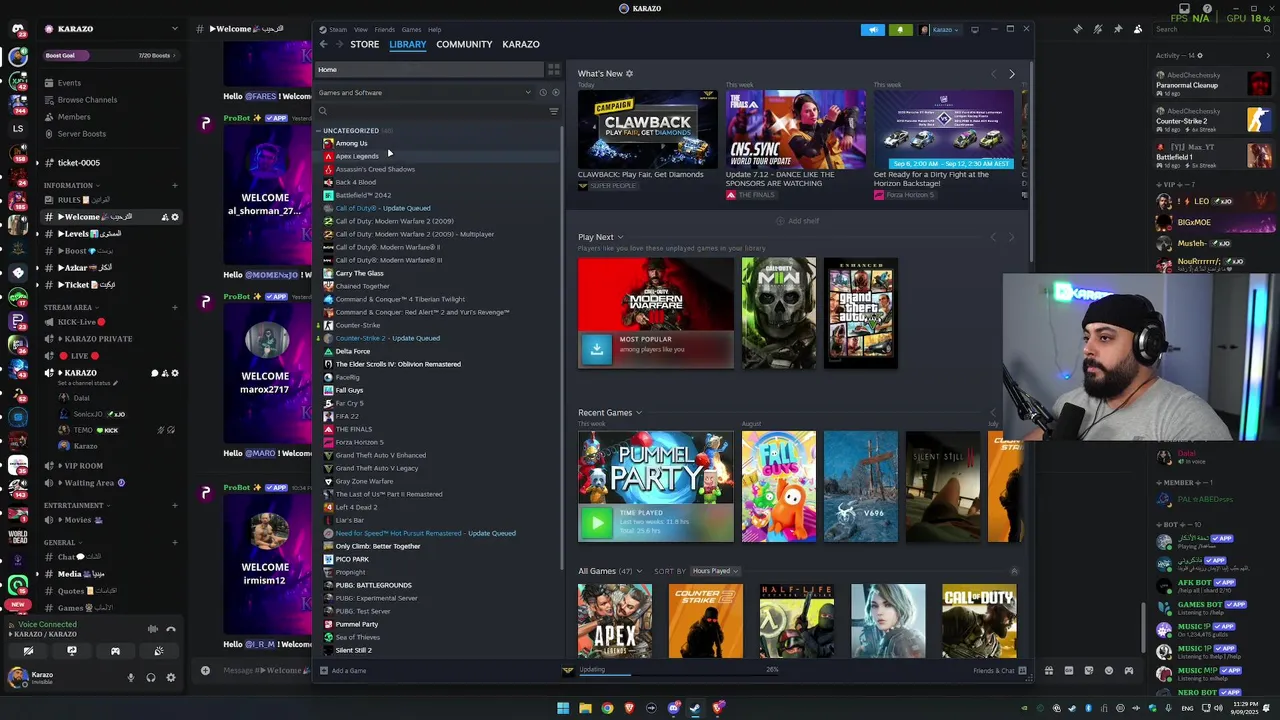1280x720 pixels.
Task: Start an activity in Discord voice panel
Action: pos(115,651)
